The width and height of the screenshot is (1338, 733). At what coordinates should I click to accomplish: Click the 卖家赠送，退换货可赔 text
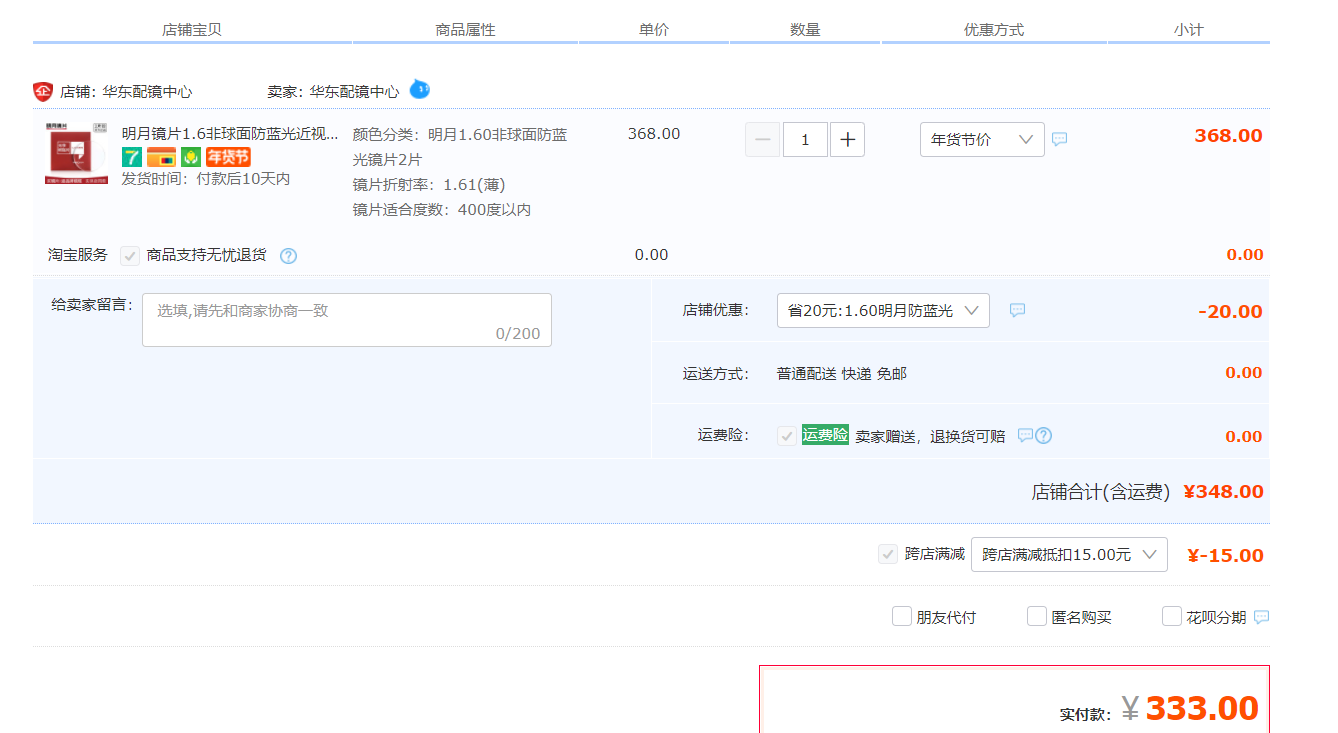[x=930, y=436]
